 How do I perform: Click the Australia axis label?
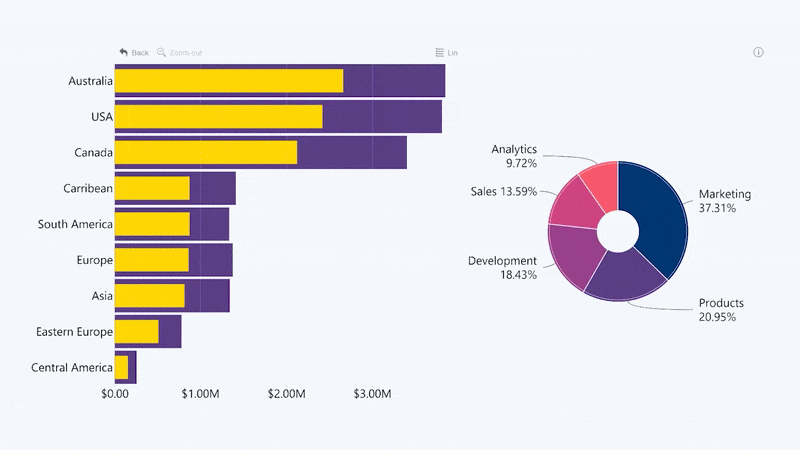click(x=90, y=81)
